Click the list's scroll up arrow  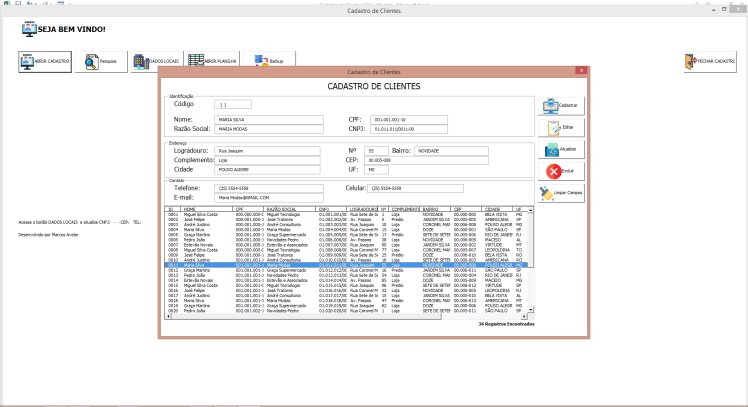click(530, 210)
